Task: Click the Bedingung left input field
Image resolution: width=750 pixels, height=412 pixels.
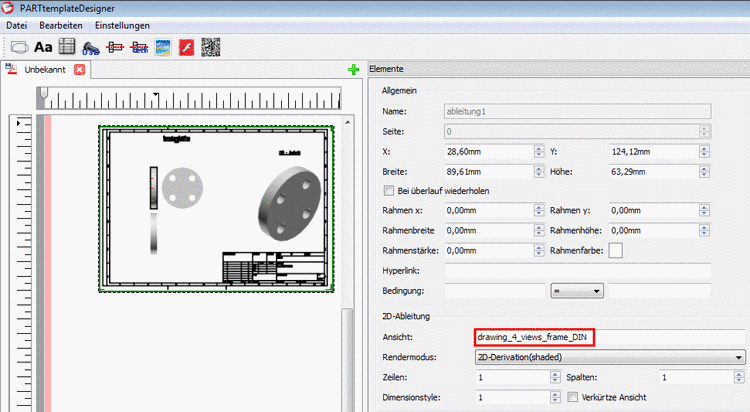Action: coord(495,291)
